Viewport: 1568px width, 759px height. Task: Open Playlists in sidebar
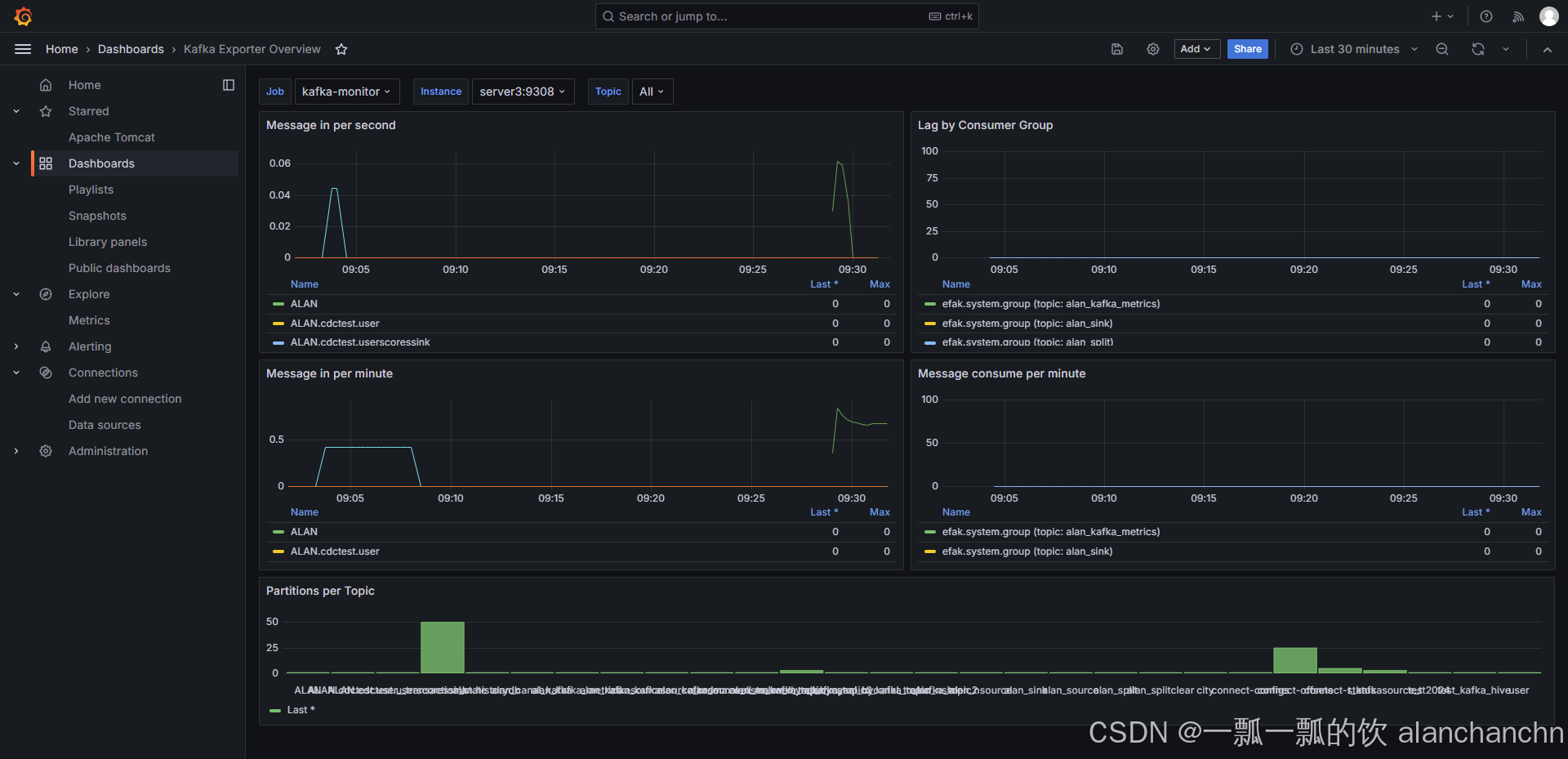(91, 190)
